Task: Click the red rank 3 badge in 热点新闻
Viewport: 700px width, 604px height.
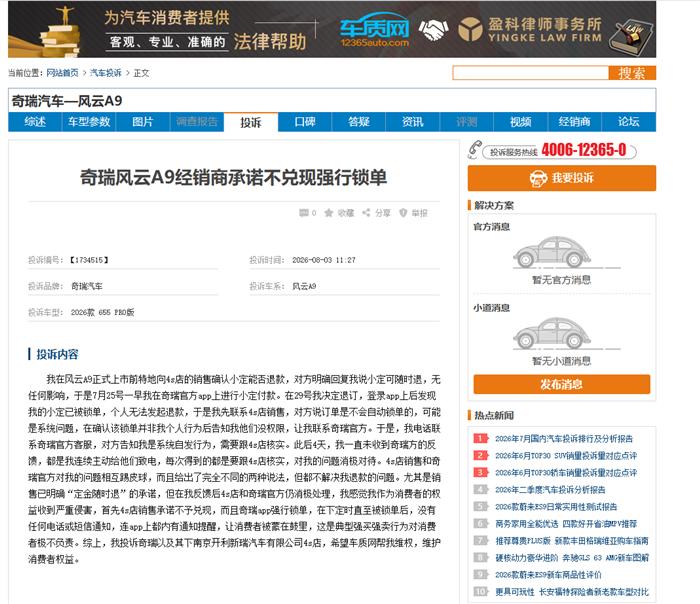Action: [x=480, y=473]
